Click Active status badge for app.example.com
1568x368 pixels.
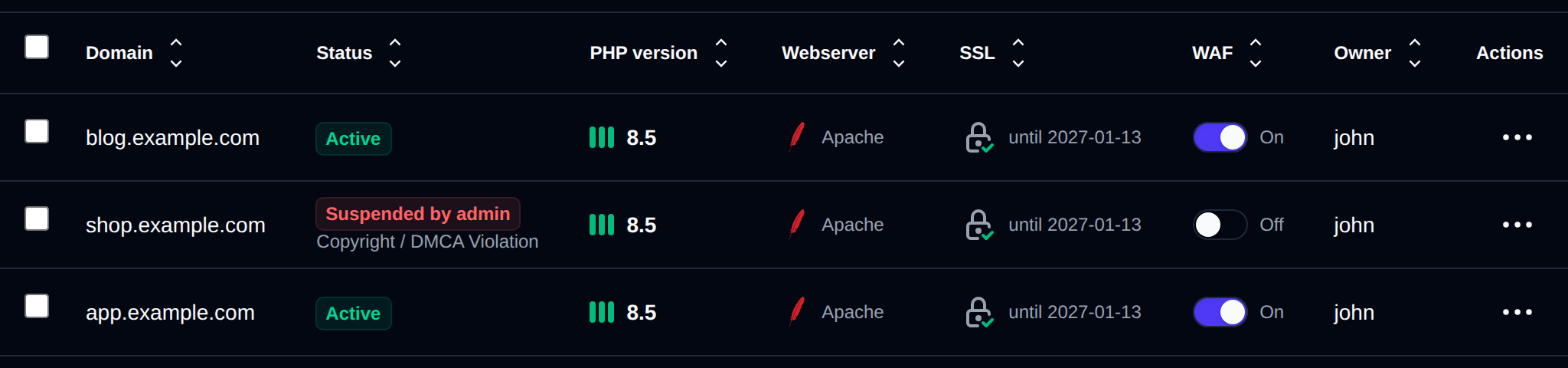[x=353, y=314]
